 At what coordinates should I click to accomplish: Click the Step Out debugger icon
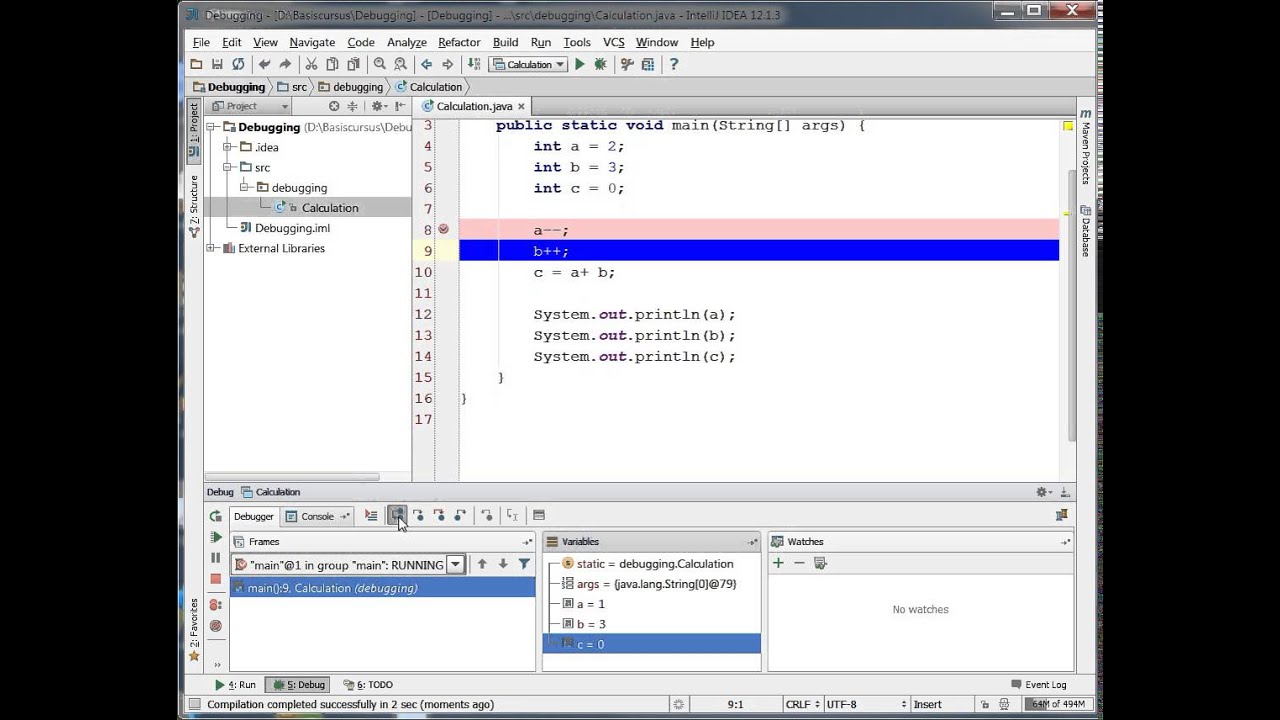pos(460,515)
